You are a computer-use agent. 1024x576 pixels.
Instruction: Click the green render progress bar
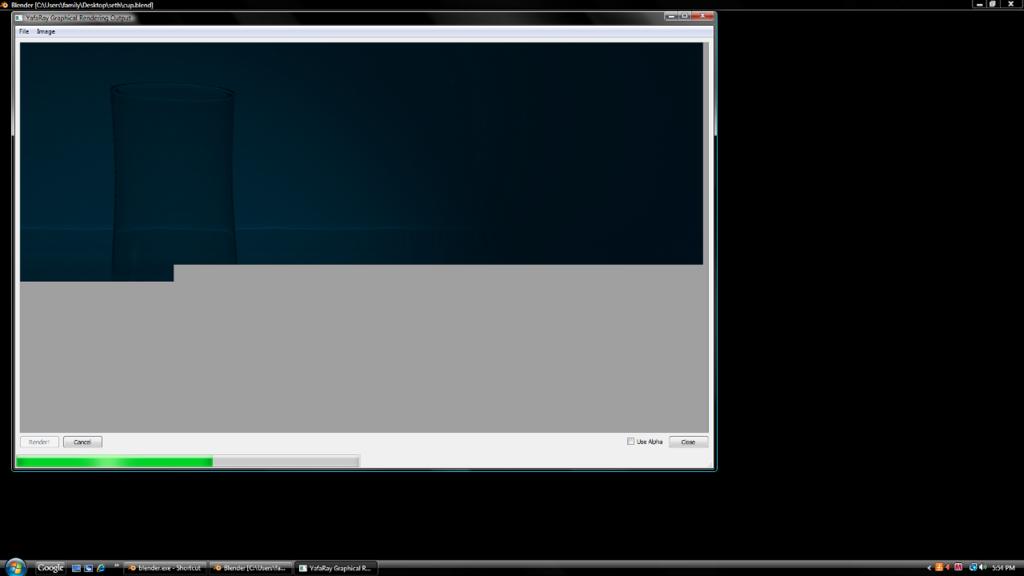click(187, 462)
